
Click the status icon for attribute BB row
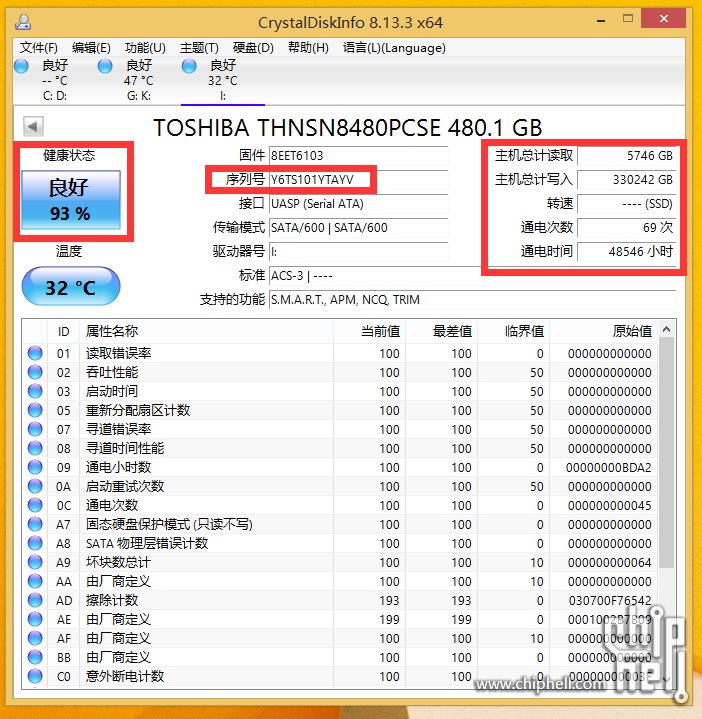[x=35, y=657]
